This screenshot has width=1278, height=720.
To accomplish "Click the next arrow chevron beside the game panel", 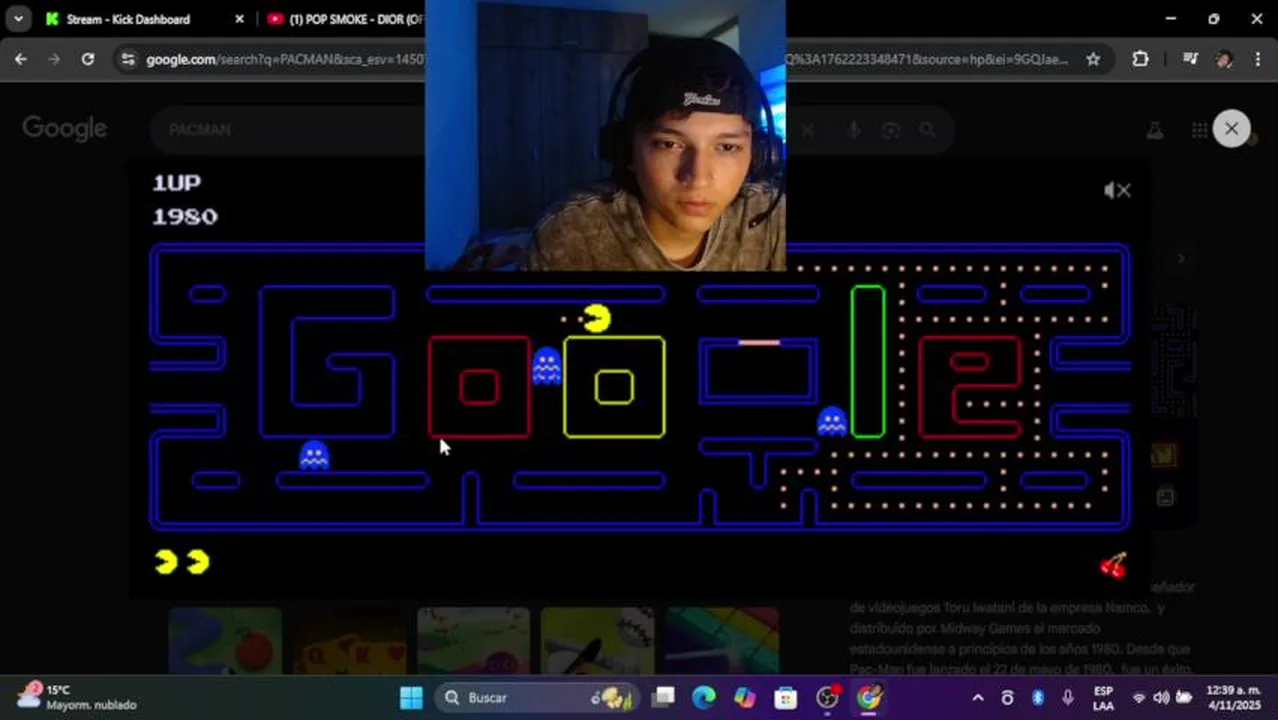I will 1181,259.
